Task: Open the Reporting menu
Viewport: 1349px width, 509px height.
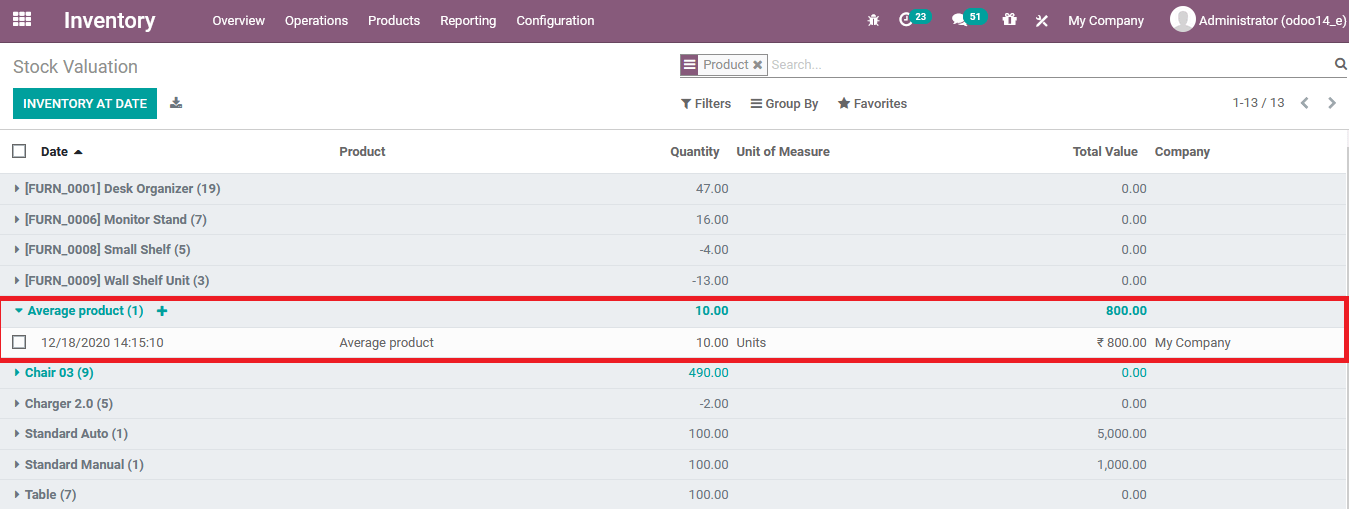Action: point(468,20)
